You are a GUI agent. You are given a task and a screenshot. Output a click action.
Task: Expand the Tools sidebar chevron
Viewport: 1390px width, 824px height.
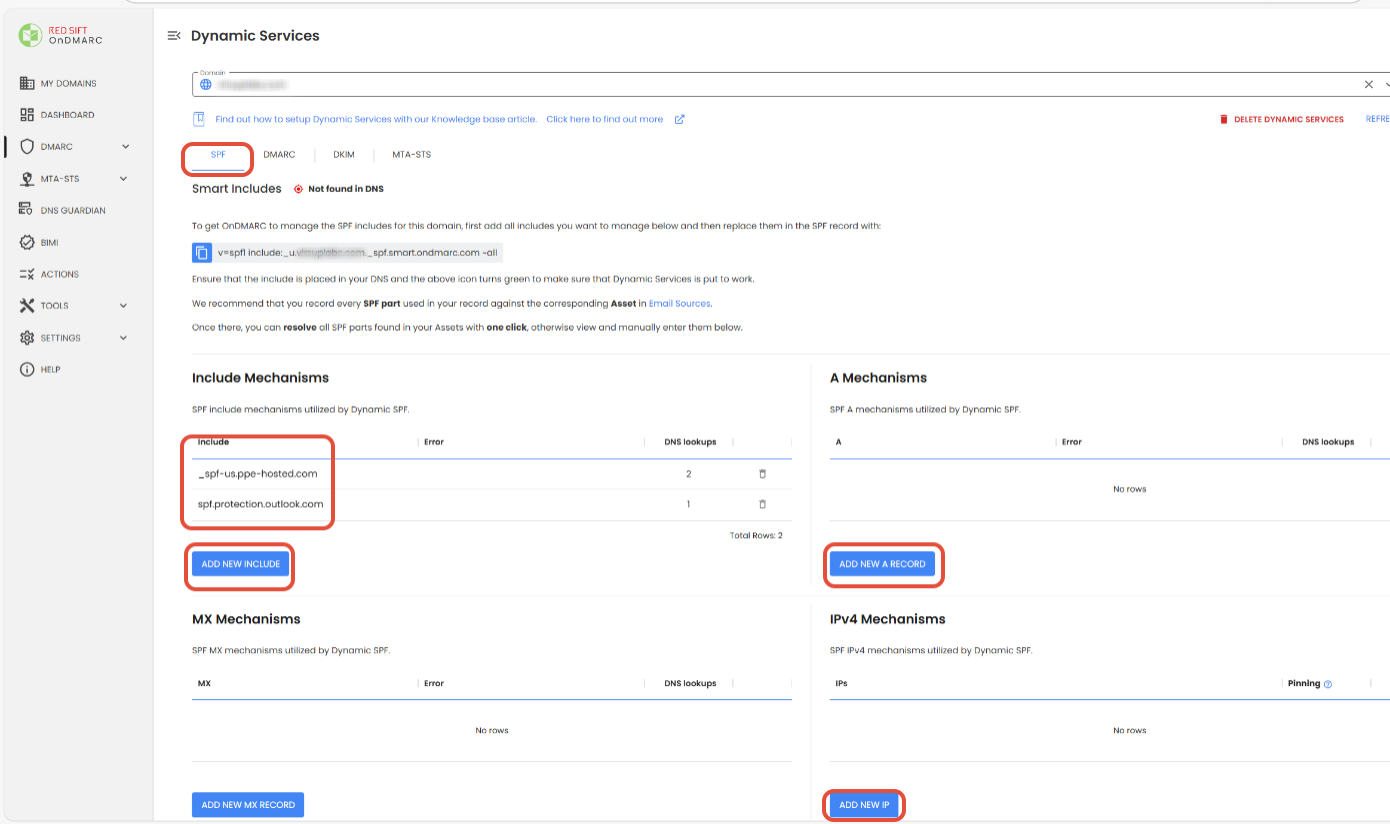pos(124,306)
